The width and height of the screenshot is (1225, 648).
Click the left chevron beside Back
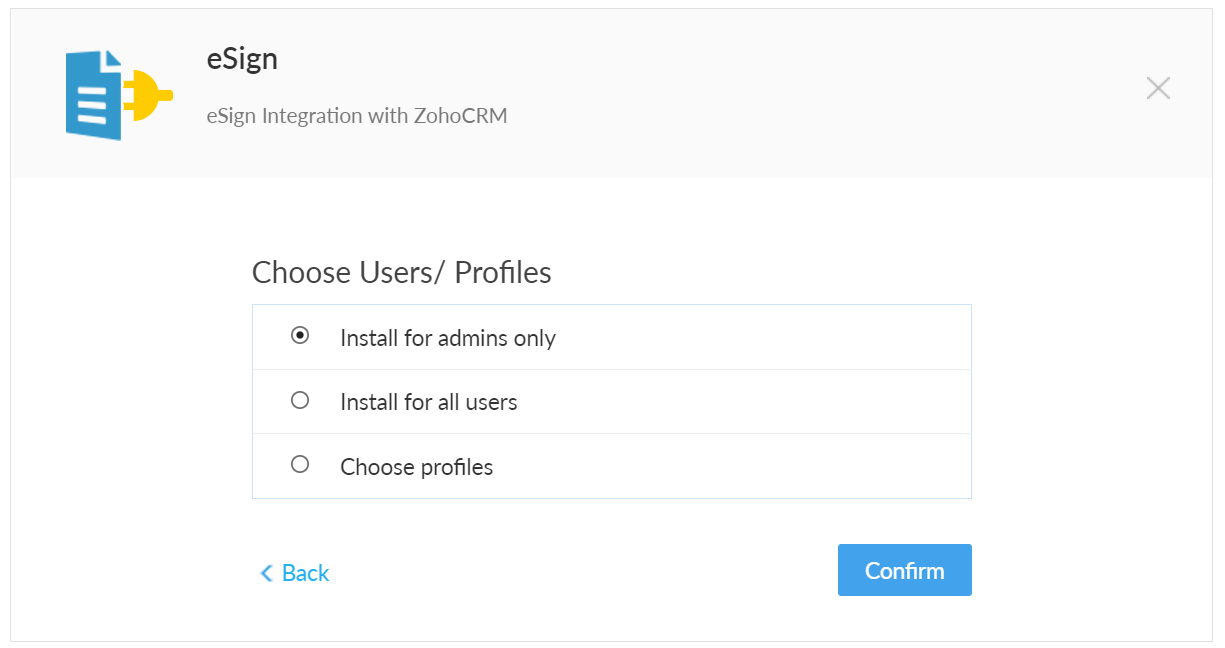[x=266, y=572]
